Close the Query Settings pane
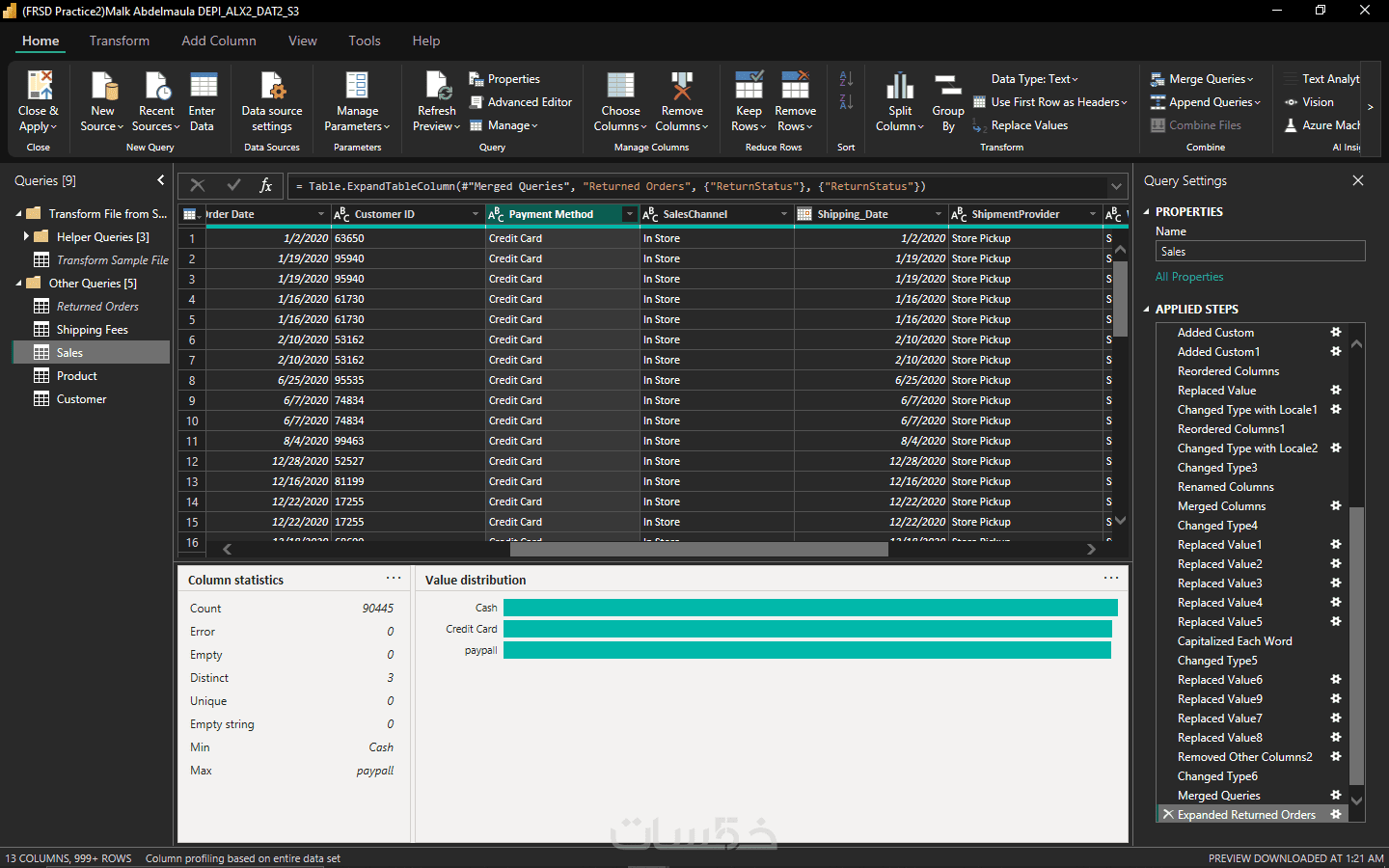 [1358, 180]
